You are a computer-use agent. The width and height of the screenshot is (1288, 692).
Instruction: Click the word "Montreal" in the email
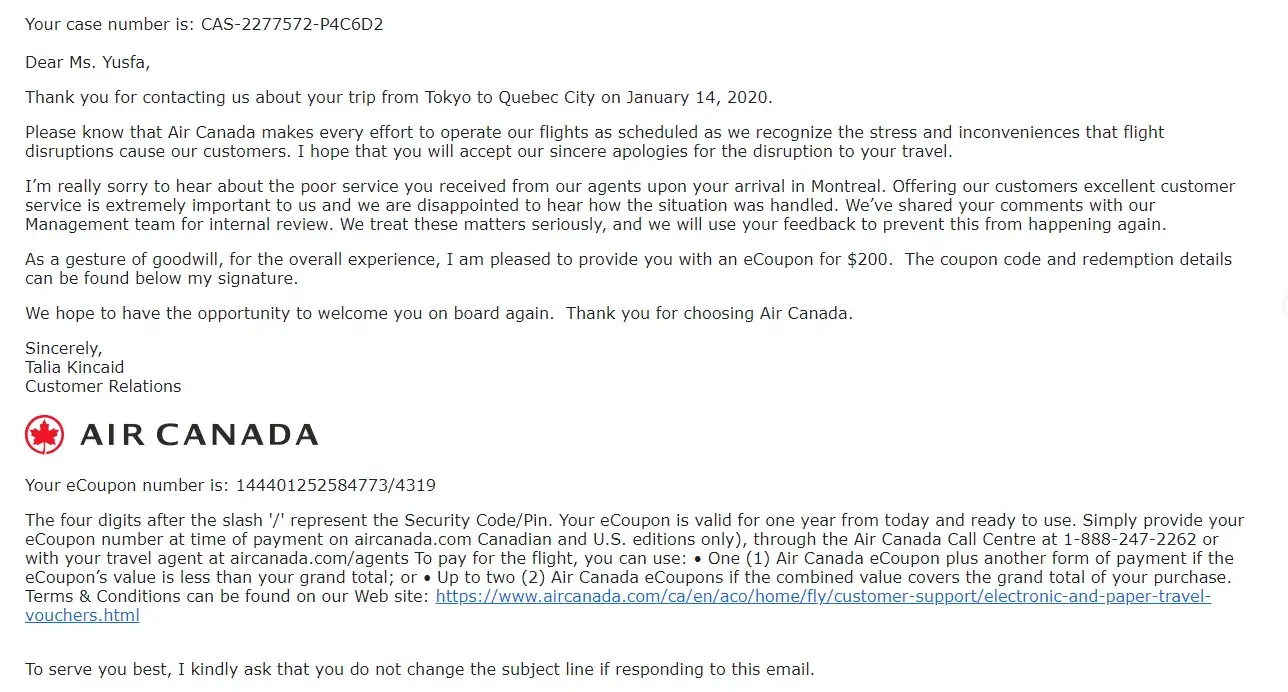coord(848,186)
